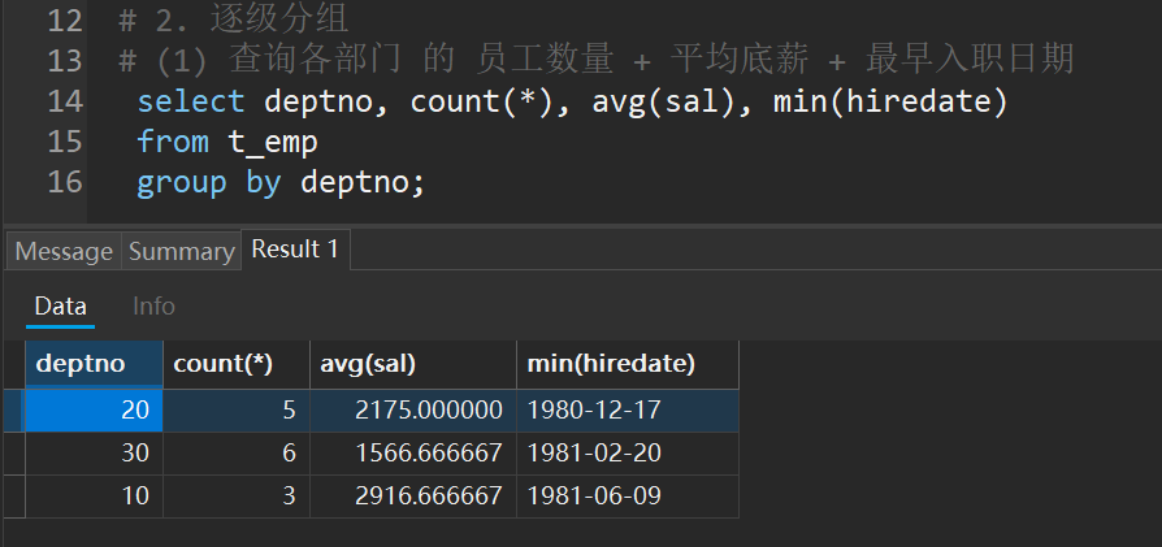Click the avg(sal) column header

click(414, 364)
